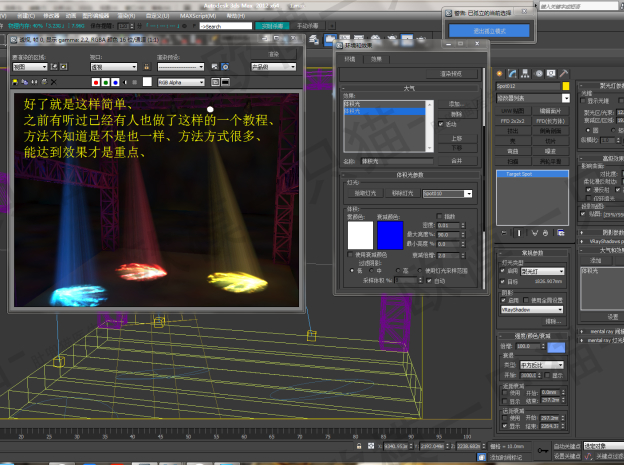Toggle the black frame UI icon
The width and height of the screenshot is (624, 465).
click(x=226, y=82)
